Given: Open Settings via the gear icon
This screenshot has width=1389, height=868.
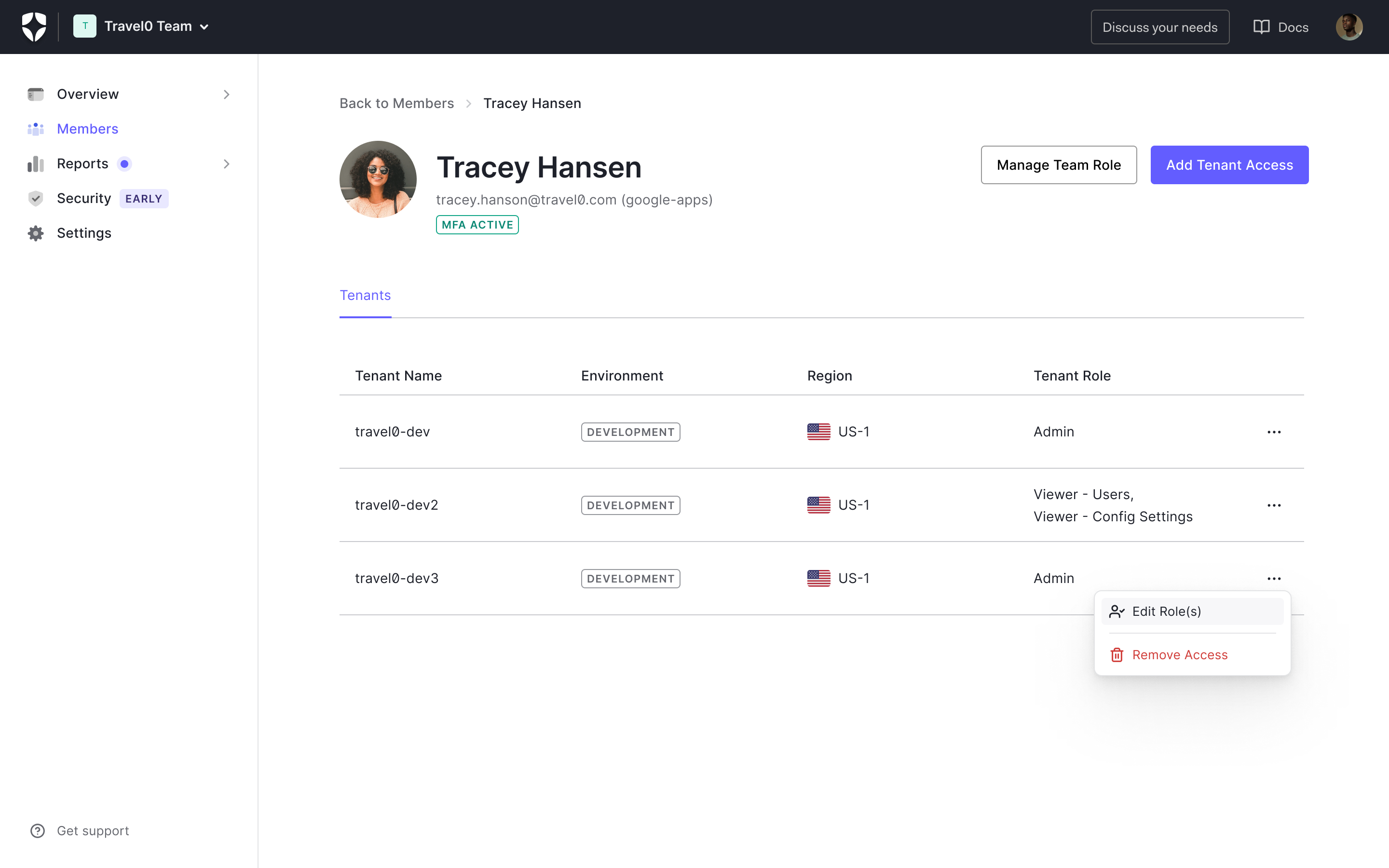Looking at the screenshot, I should (x=36, y=233).
